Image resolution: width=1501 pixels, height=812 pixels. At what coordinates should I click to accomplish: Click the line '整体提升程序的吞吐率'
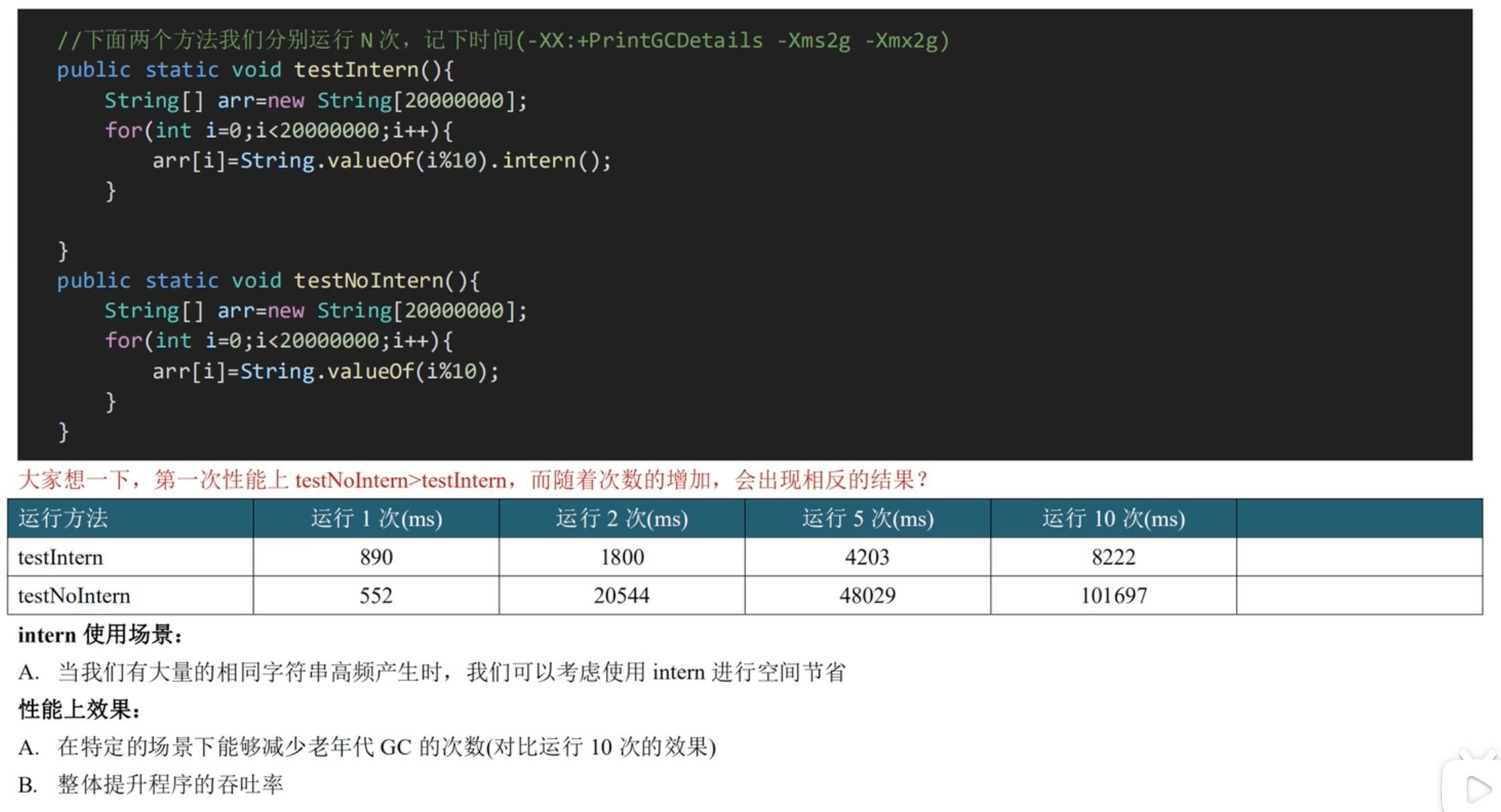pos(151,785)
